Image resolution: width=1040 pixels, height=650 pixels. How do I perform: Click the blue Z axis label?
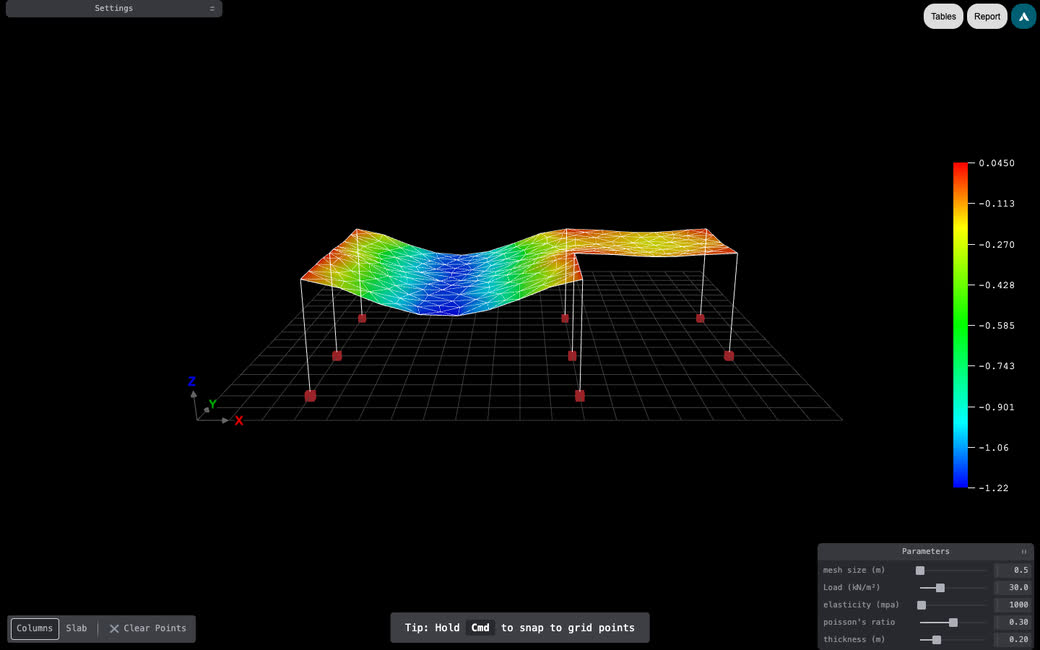click(192, 381)
